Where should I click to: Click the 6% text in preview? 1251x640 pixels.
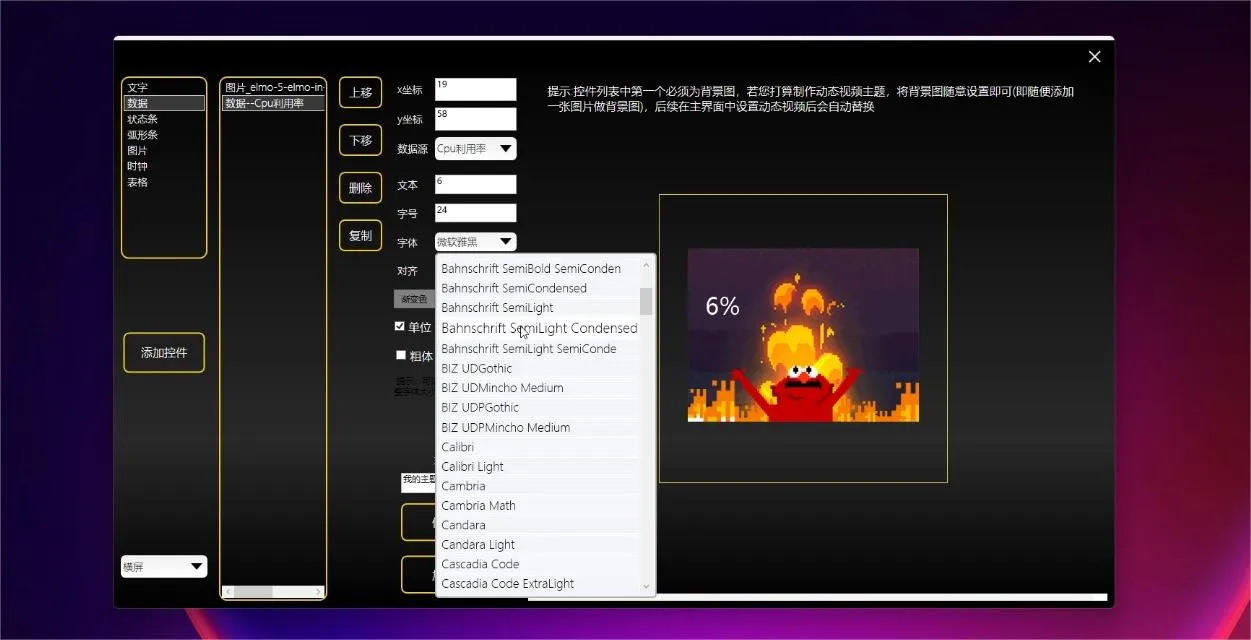(x=722, y=307)
